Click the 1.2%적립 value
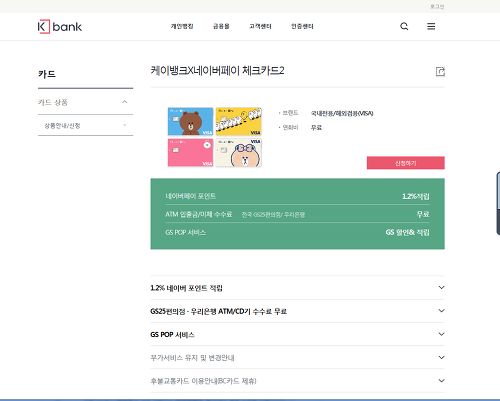This screenshot has height=401, width=500. tap(416, 196)
